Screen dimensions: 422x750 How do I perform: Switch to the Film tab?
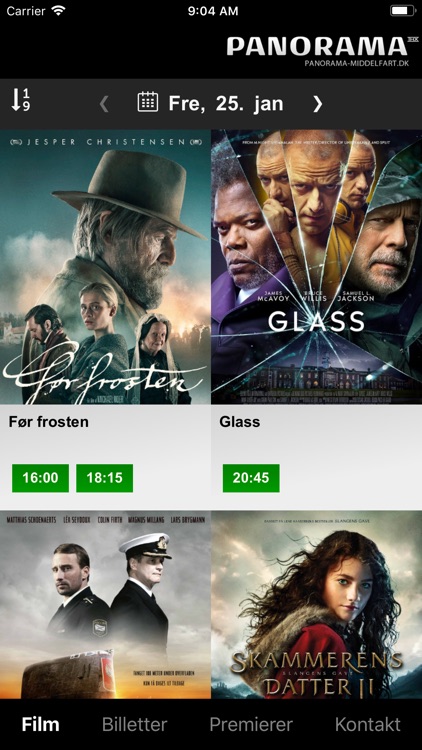tap(41, 724)
